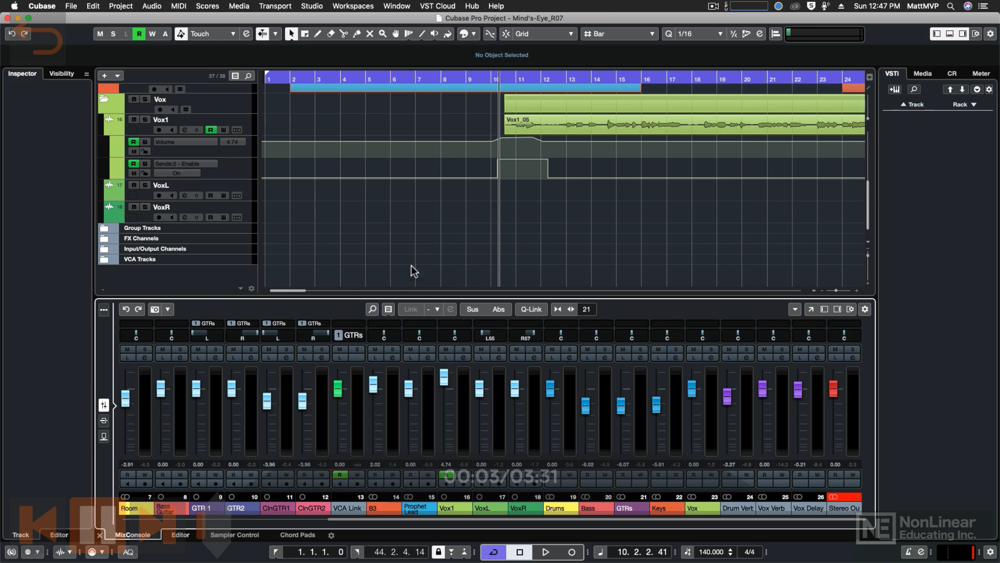Click the MixConsole undo arrow
Viewport: 1000px width, 563px height.
[126, 309]
